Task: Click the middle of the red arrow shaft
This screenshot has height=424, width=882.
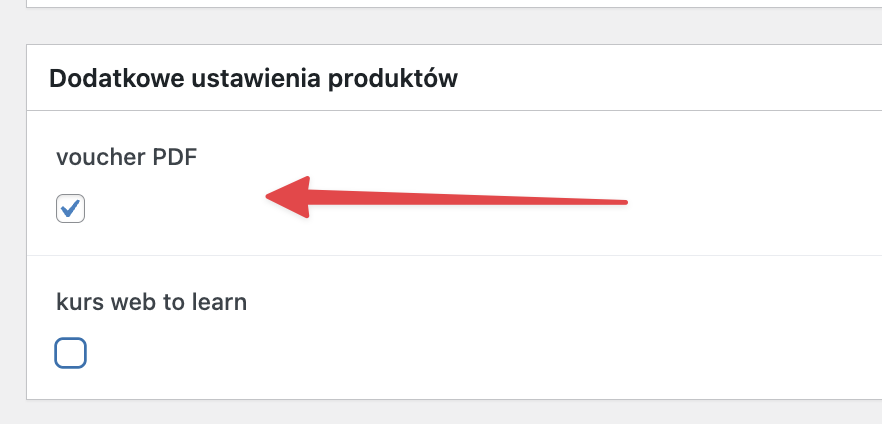Action: pos(460,199)
